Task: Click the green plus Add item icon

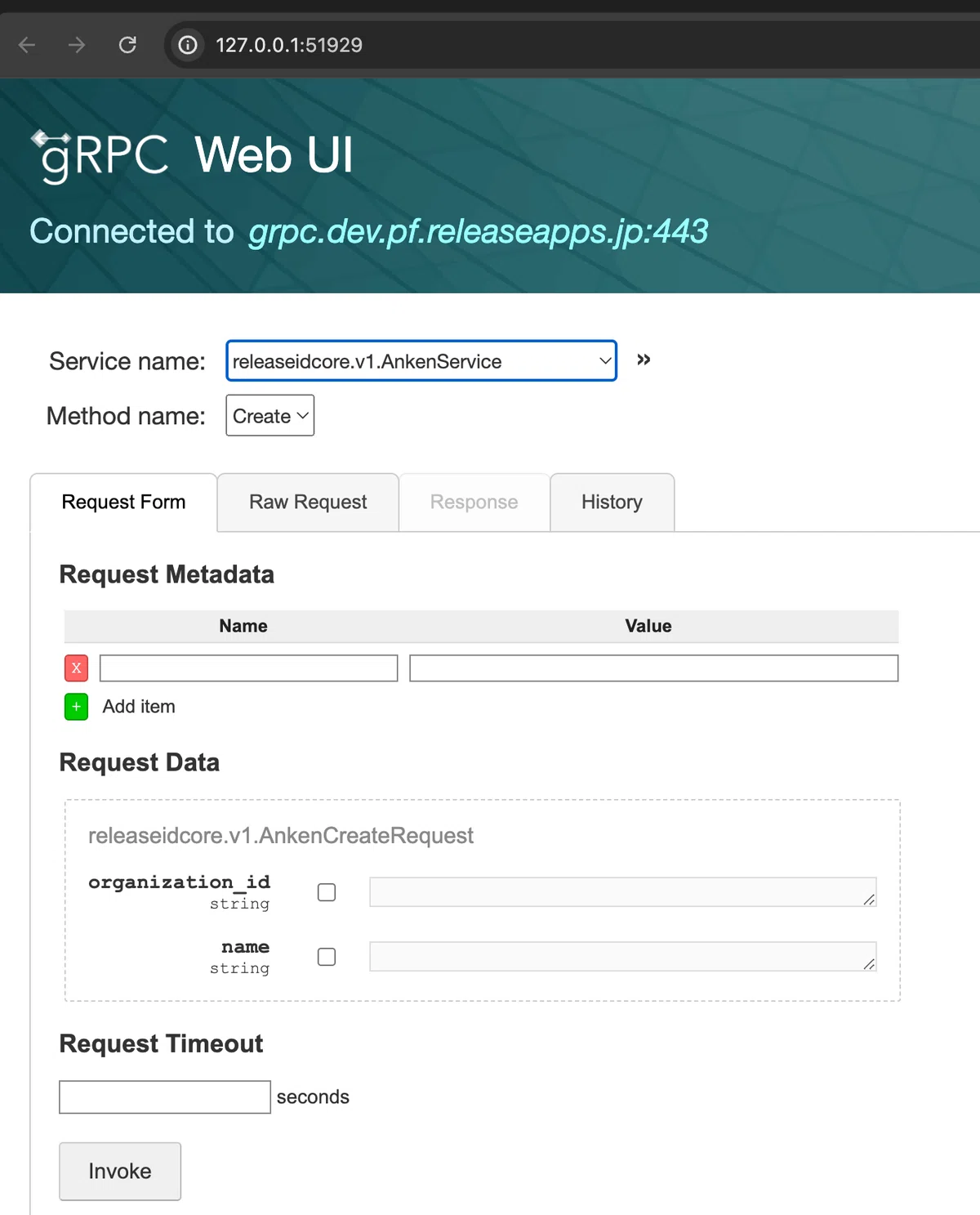Action: (76, 707)
